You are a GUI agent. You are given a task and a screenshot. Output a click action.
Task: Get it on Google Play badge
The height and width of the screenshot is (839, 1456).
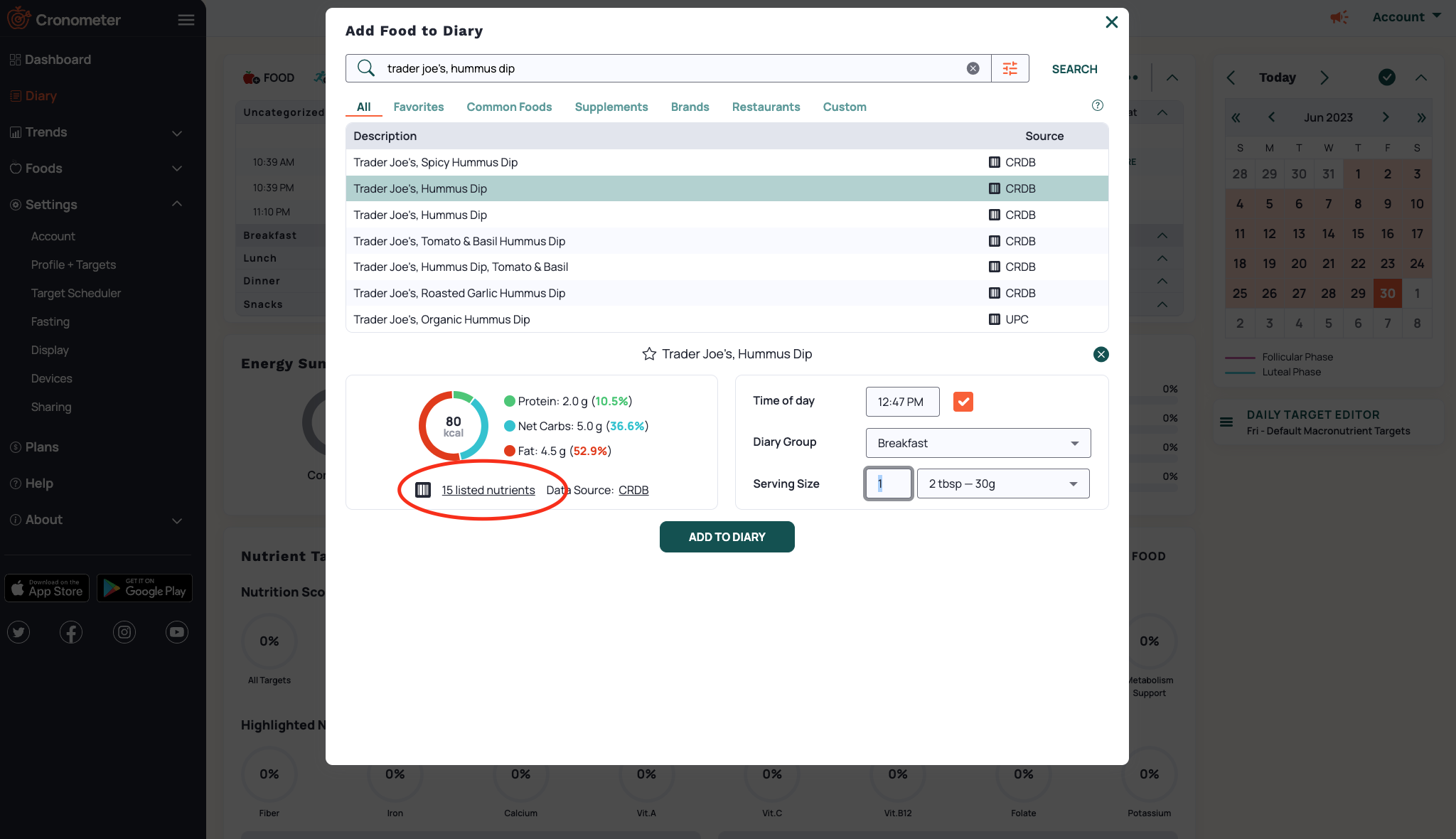click(145, 588)
